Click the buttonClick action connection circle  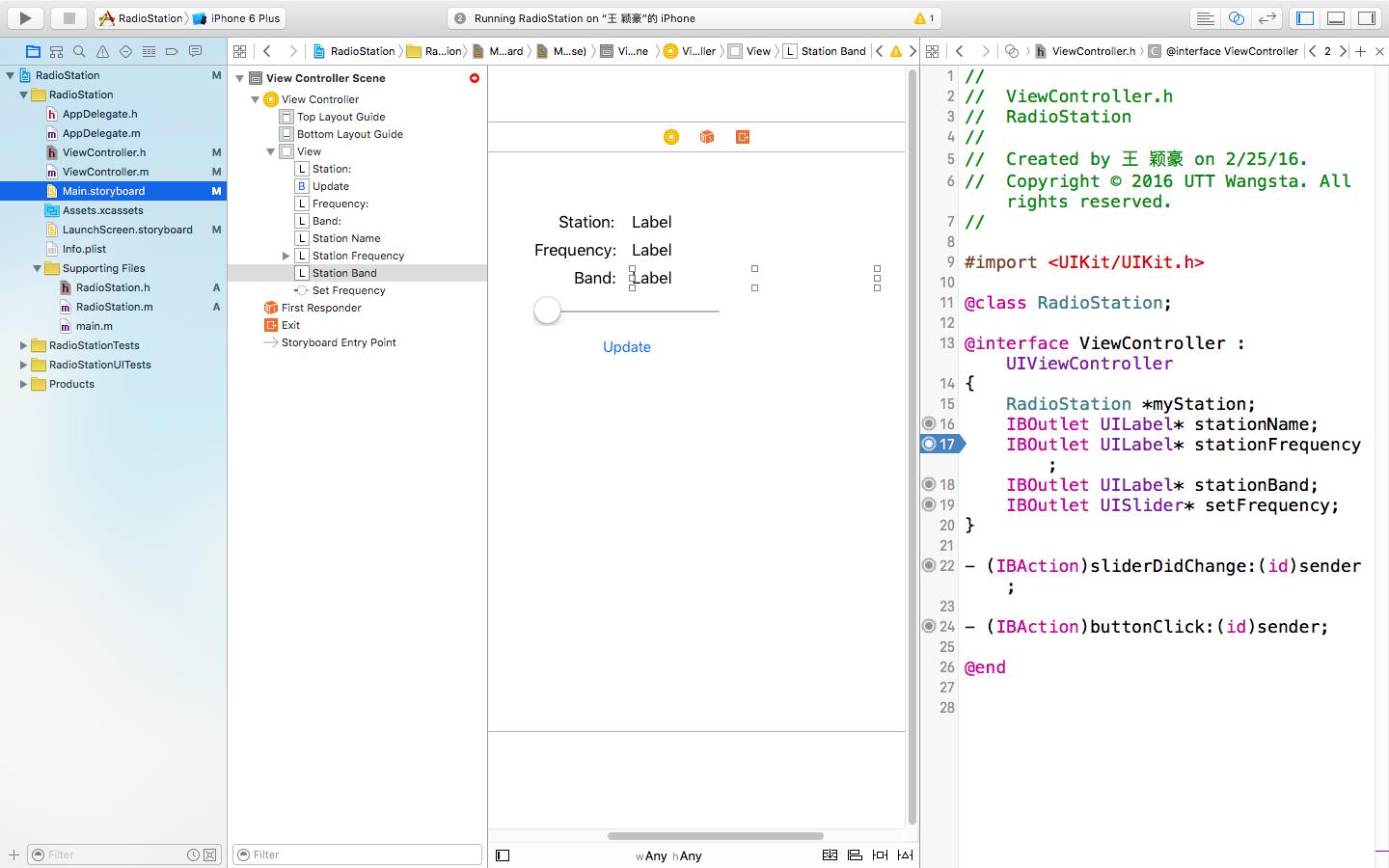929,626
